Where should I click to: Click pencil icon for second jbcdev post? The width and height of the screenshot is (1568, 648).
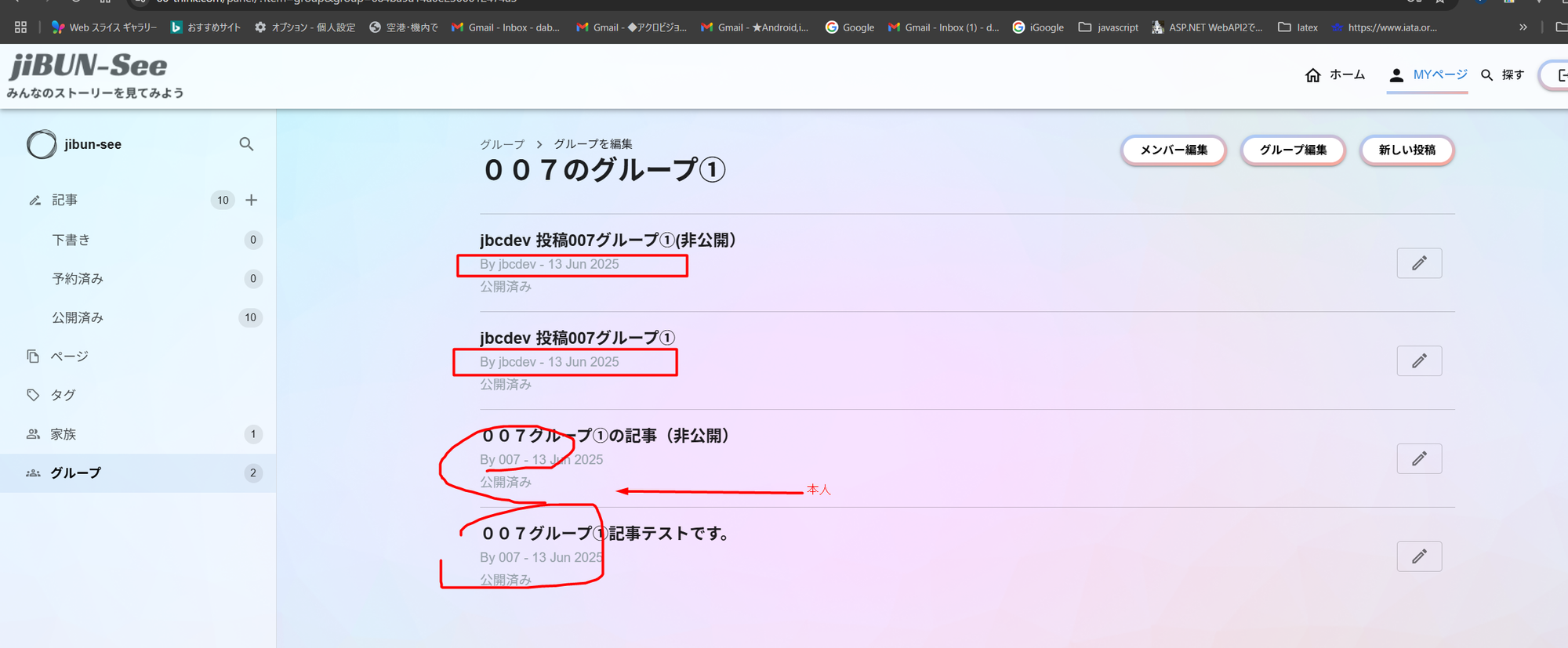point(1418,361)
